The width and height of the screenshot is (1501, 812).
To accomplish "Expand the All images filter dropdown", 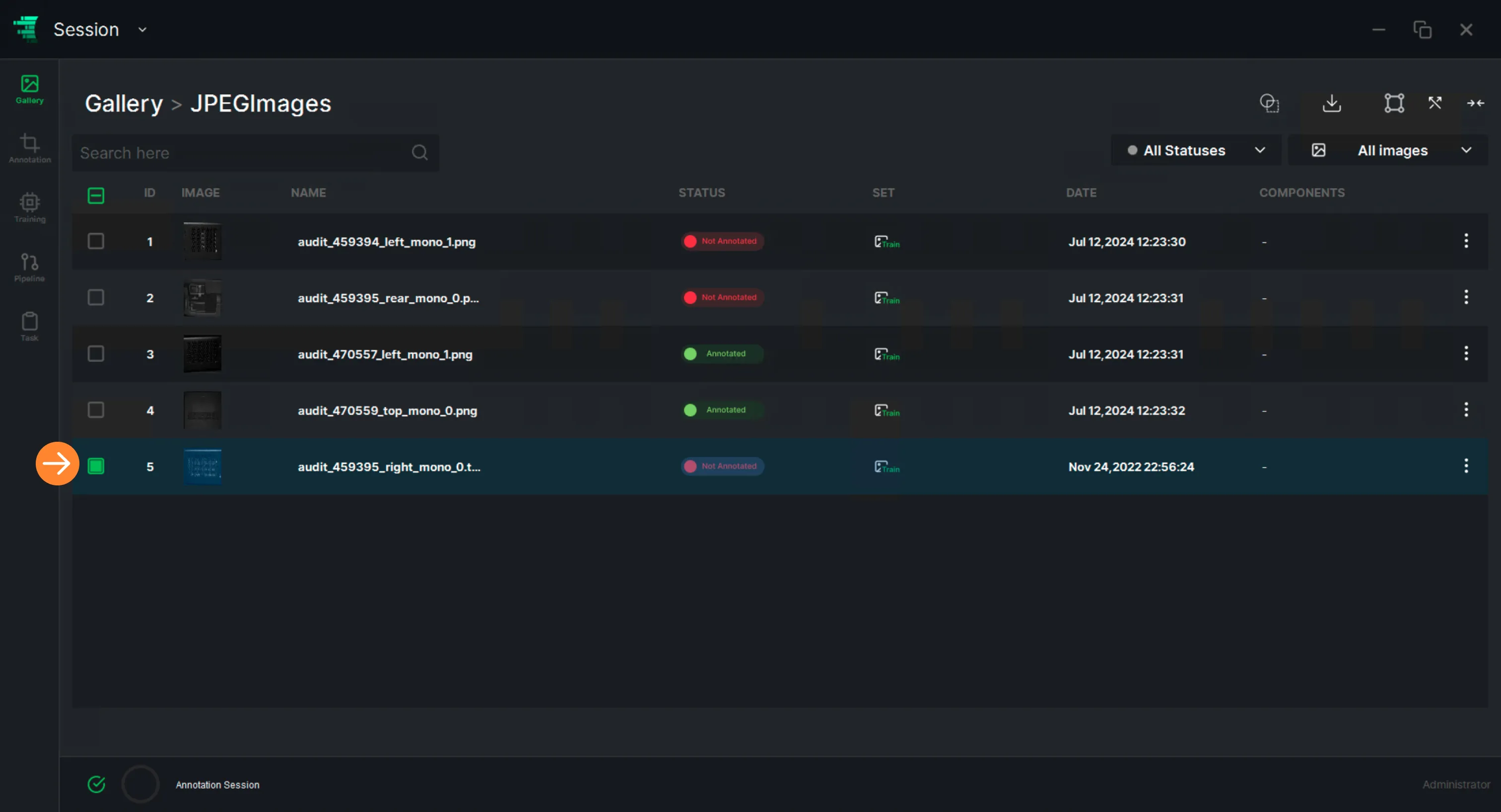I will 1388,150.
